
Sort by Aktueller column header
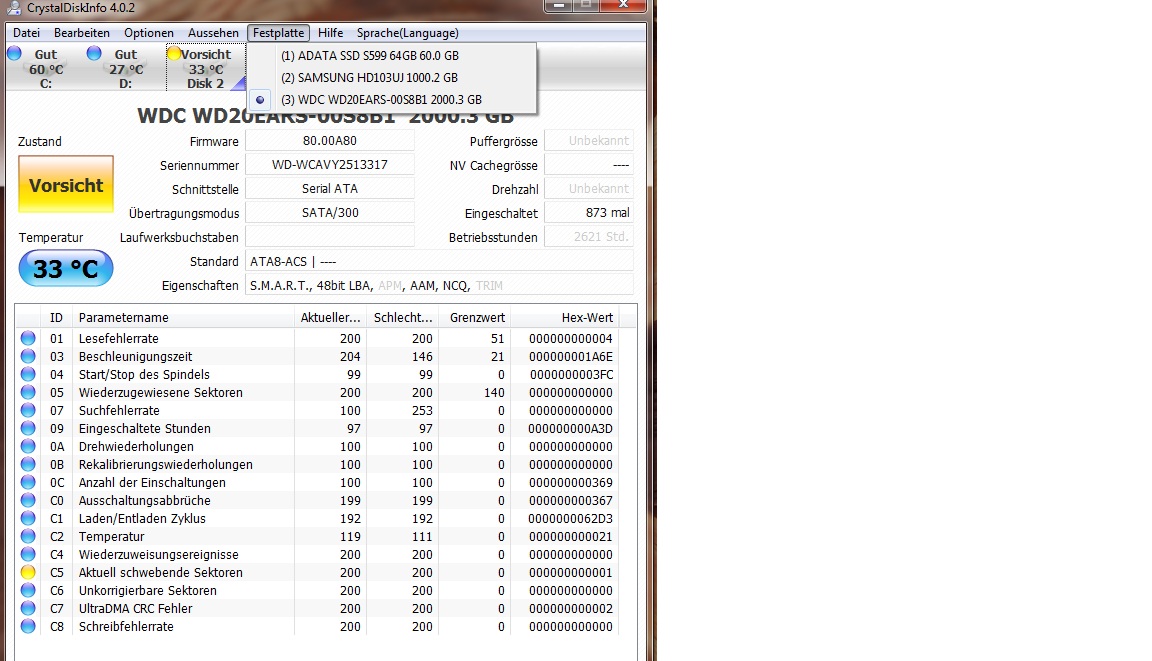pos(331,317)
